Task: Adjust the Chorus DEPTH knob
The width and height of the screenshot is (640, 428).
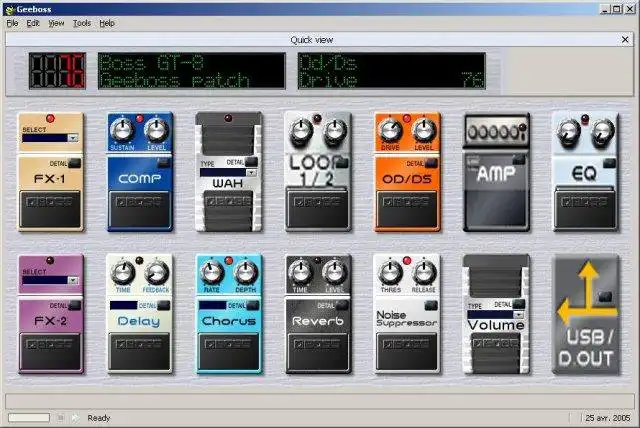Action: point(245,273)
